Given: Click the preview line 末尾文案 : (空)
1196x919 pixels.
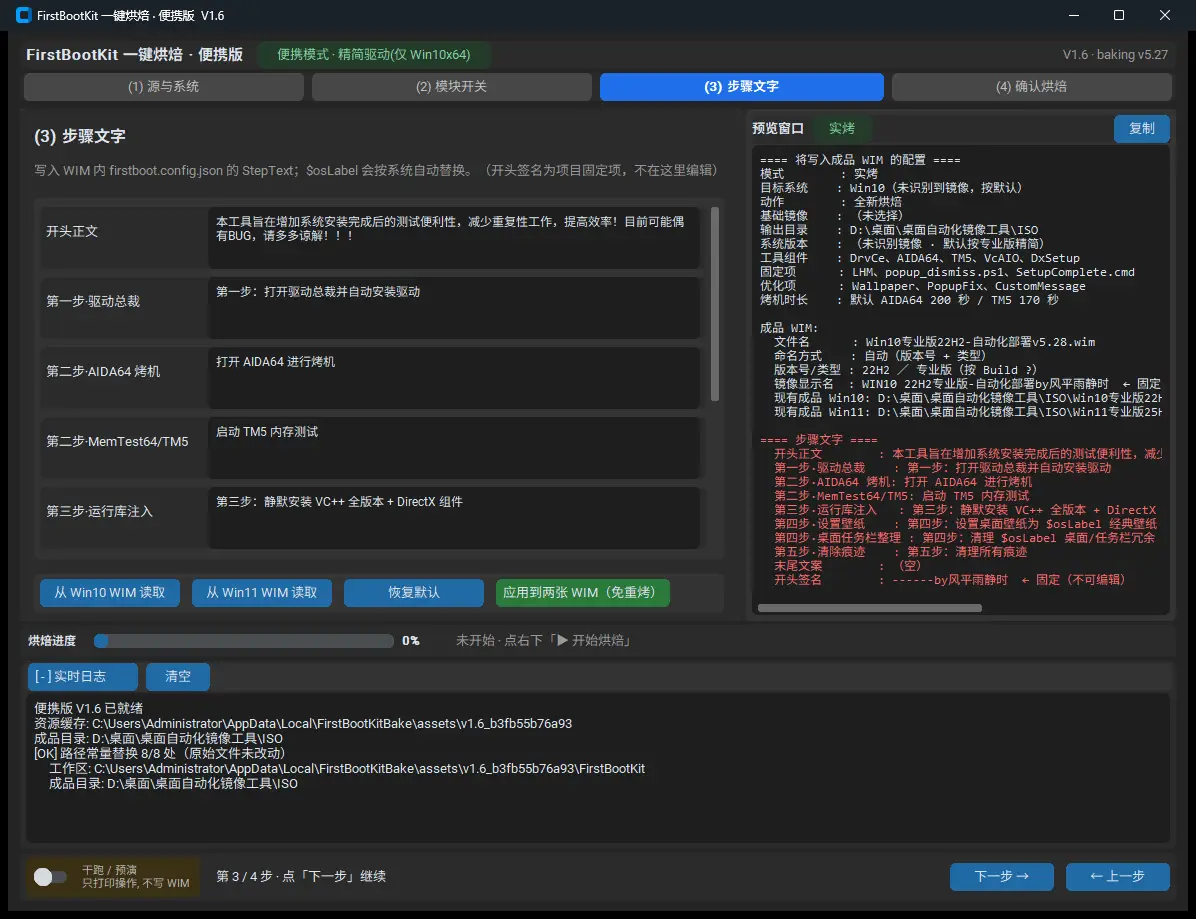Looking at the screenshot, I should [847, 566].
